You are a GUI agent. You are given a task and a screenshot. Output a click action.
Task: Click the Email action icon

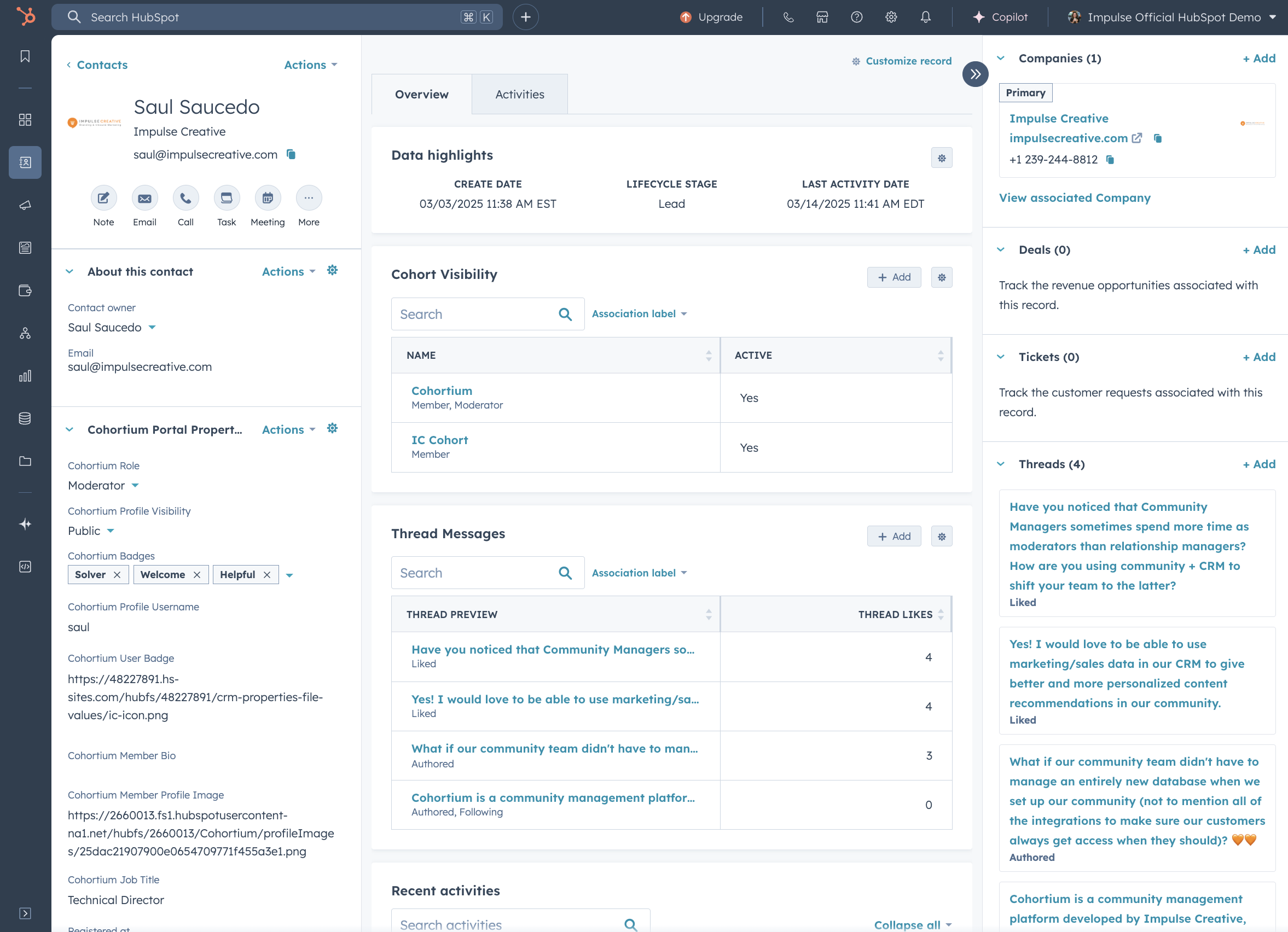[145, 198]
